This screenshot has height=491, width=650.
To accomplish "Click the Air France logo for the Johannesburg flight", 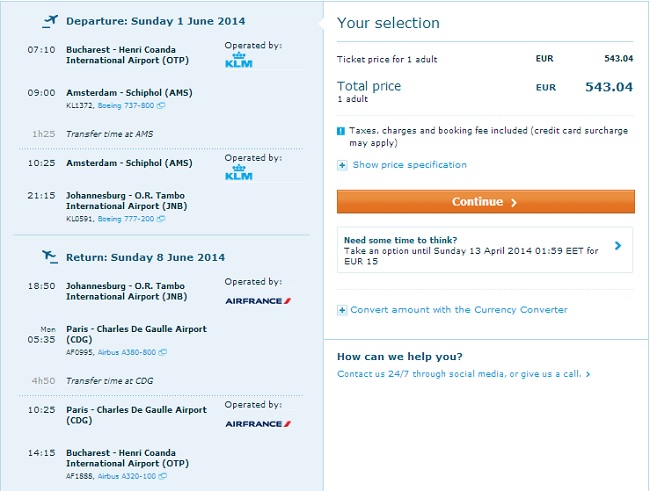I will [x=258, y=300].
